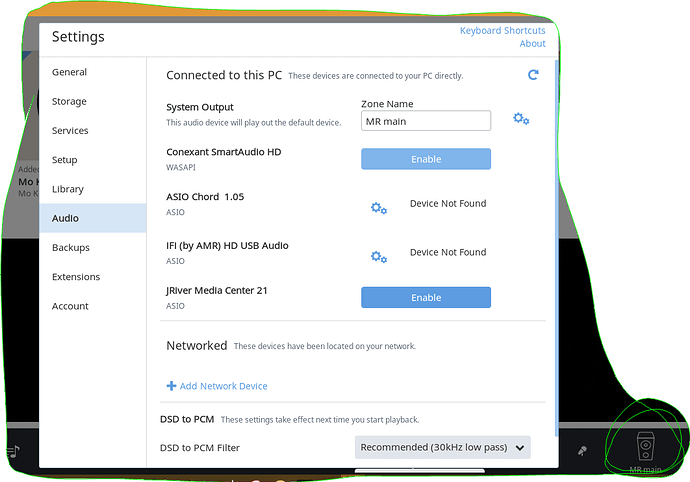Open the Extensions settings tab
This screenshot has height=482, width=690.
click(x=92, y=276)
